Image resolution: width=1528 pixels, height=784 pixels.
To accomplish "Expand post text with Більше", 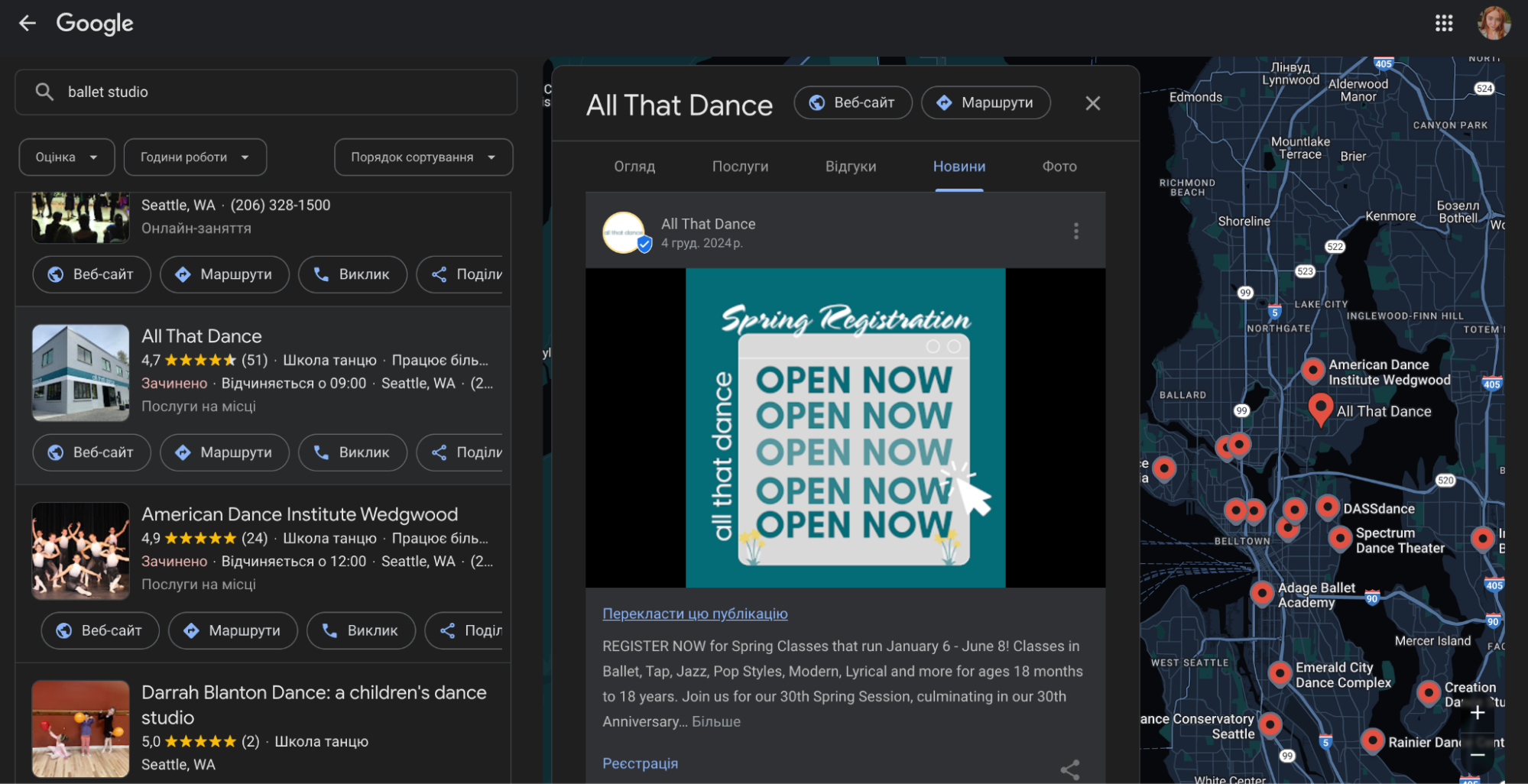I will (716, 721).
